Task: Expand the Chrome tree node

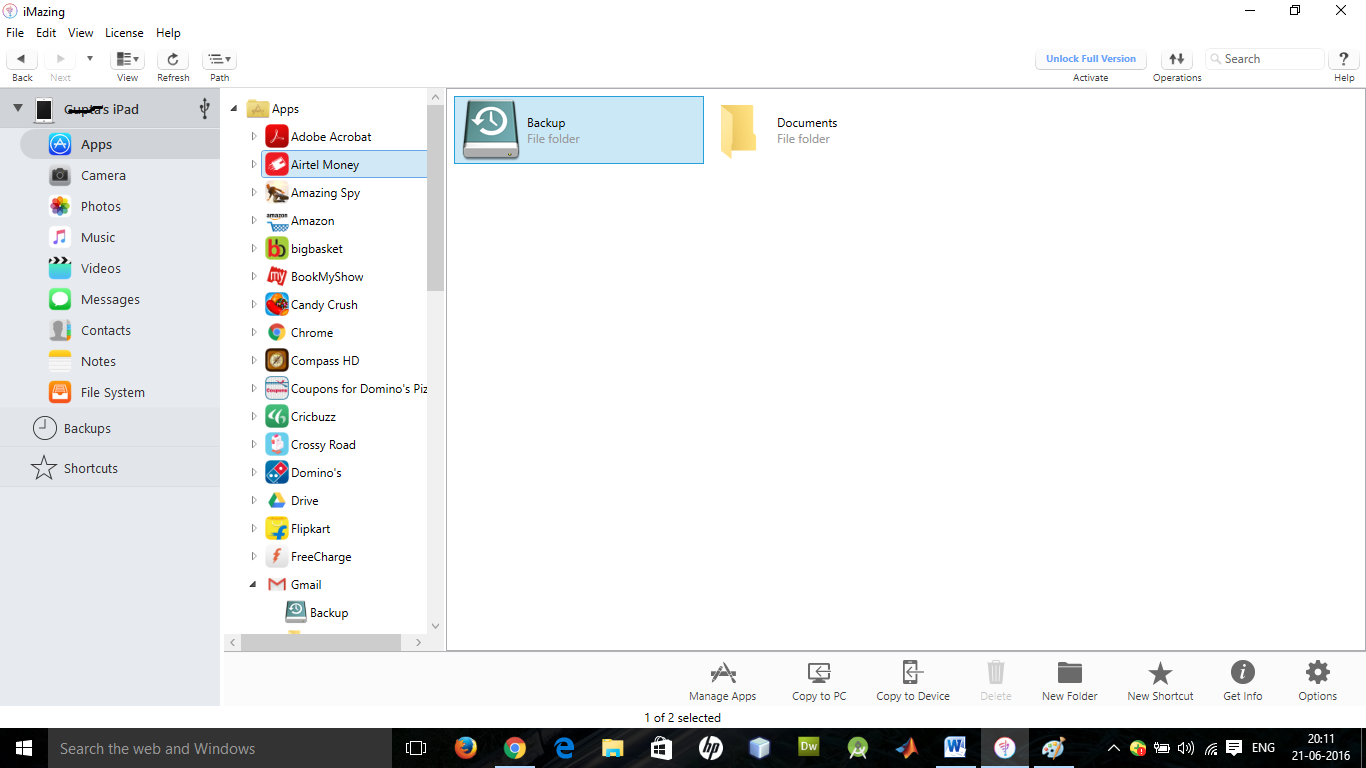Action: pos(253,333)
